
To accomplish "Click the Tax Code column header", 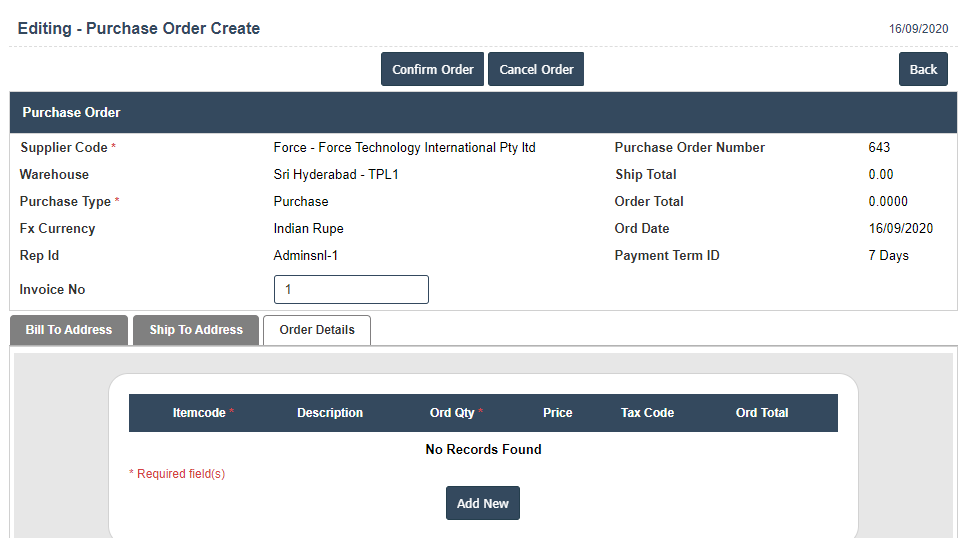I will click(x=647, y=413).
